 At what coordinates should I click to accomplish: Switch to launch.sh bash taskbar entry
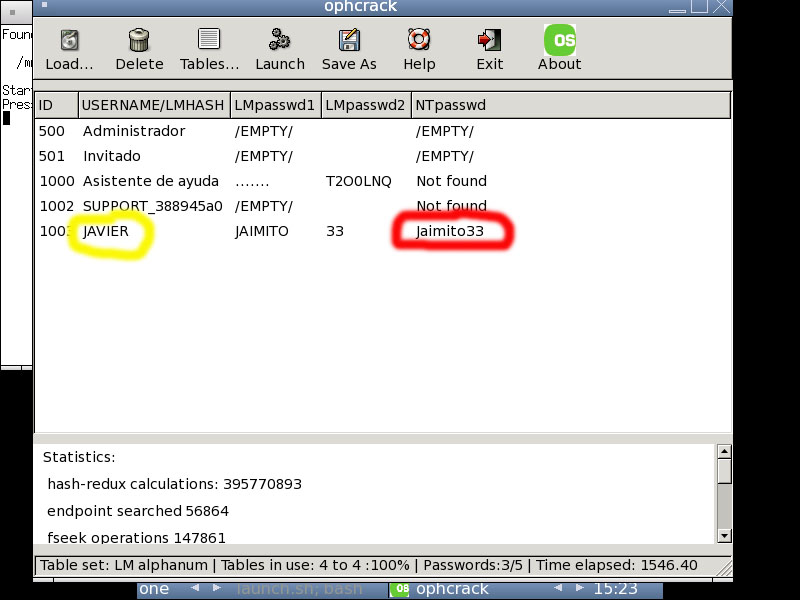298,589
